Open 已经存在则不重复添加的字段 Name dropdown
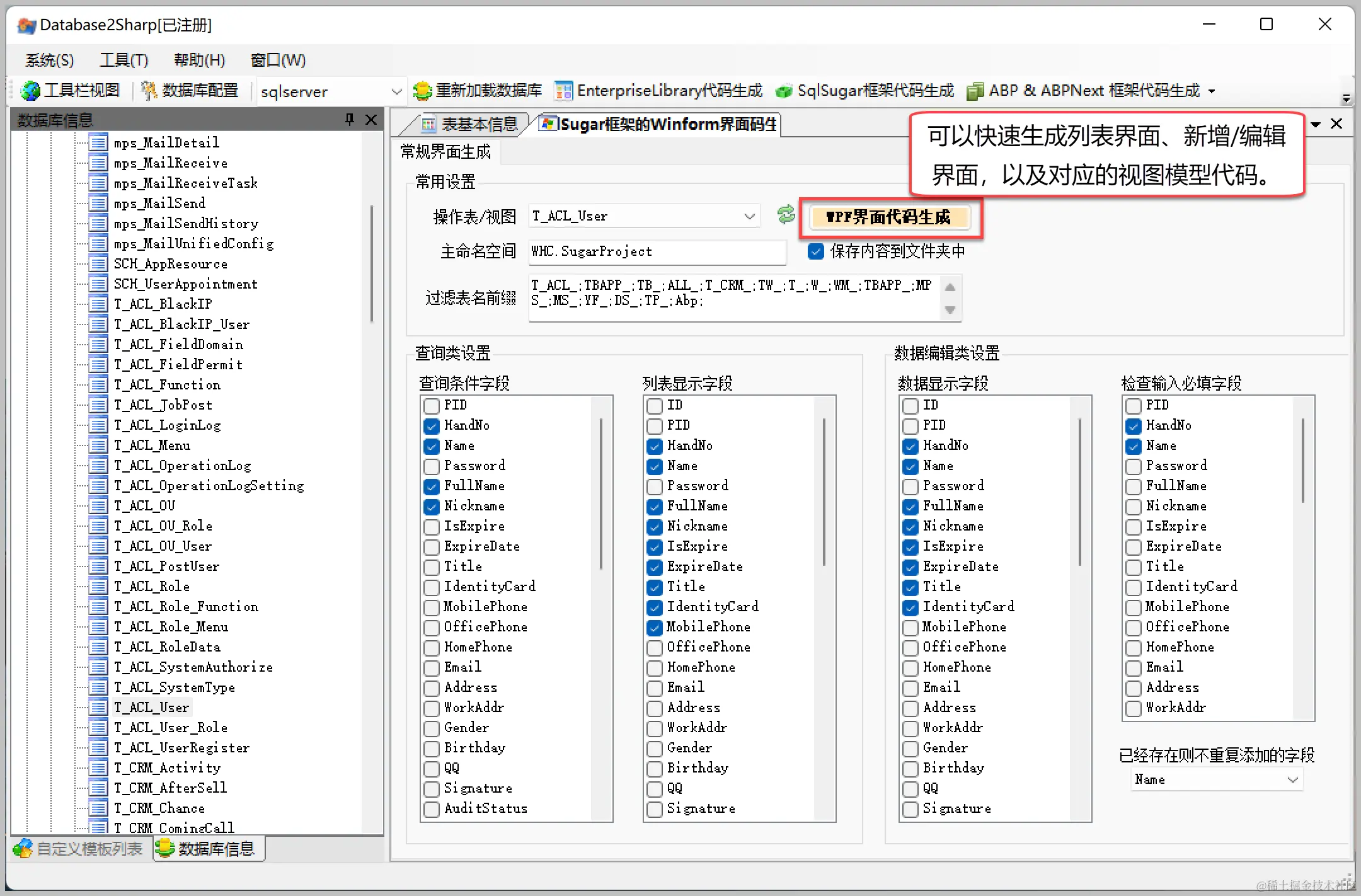The image size is (1361, 896). [1292, 779]
